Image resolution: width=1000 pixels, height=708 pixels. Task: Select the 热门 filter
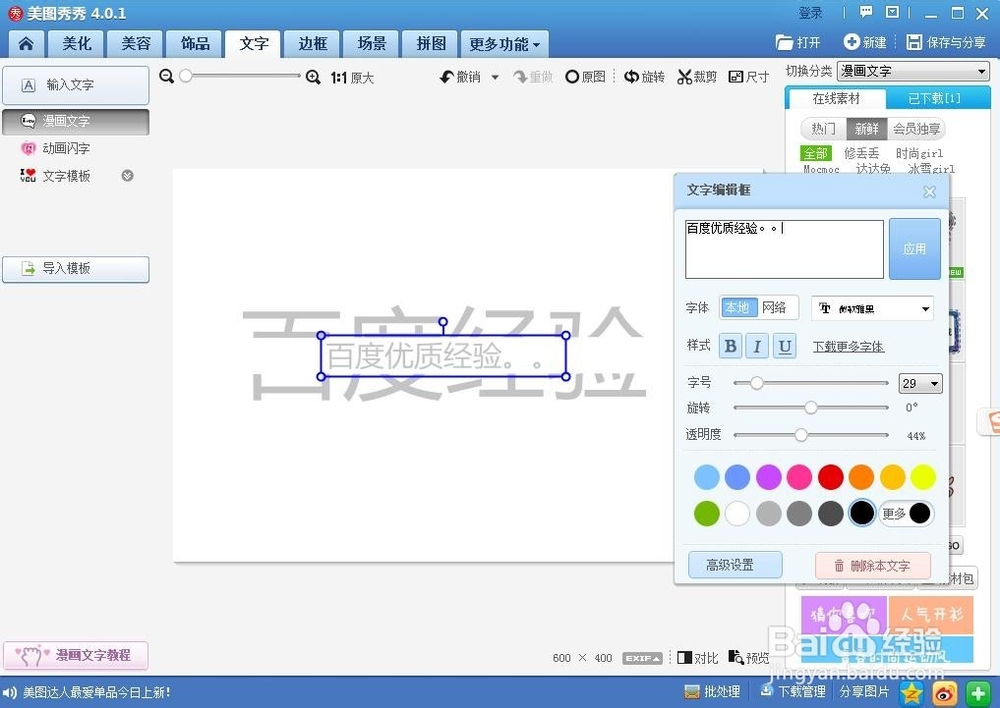823,129
